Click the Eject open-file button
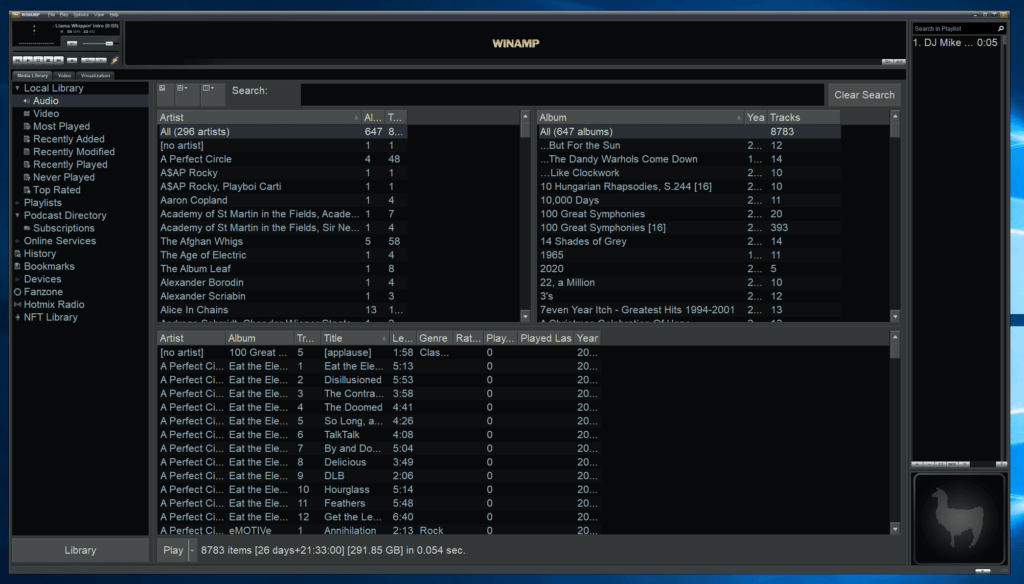The height and width of the screenshot is (584, 1024). click(72, 60)
